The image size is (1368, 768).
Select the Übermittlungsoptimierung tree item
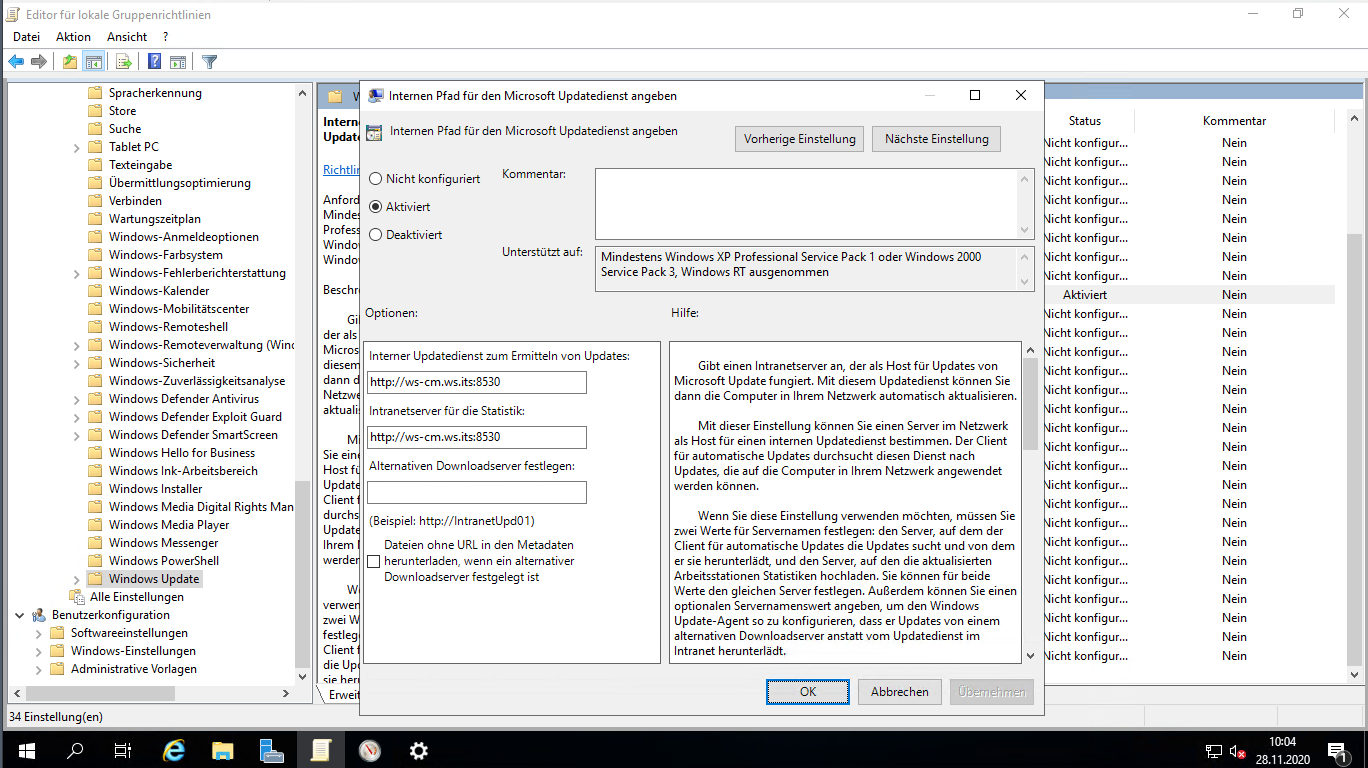pyautogui.click(x=179, y=183)
